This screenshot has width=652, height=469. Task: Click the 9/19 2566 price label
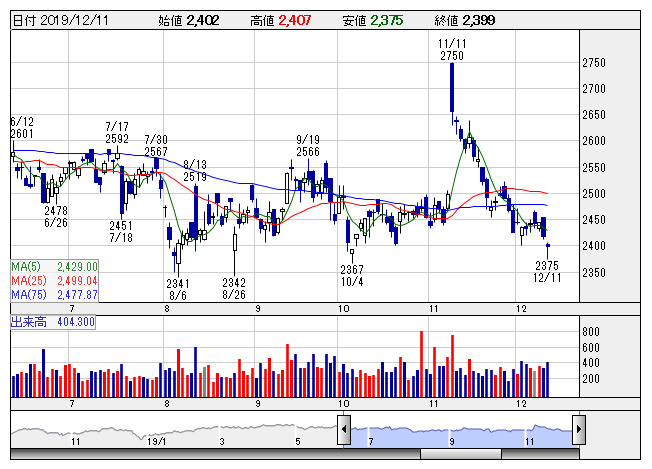(x=308, y=146)
